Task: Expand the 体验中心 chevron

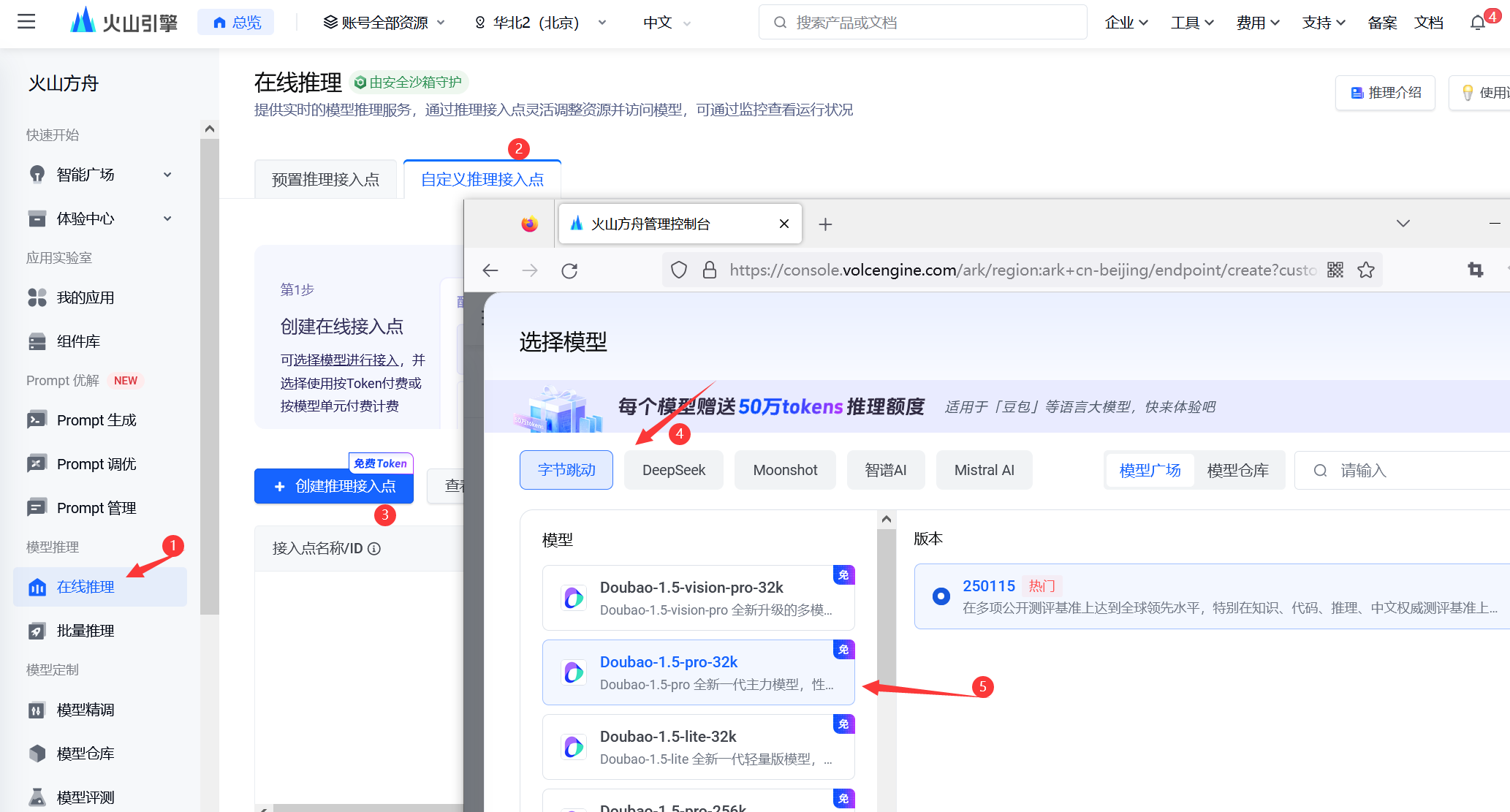Action: click(167, 219)
